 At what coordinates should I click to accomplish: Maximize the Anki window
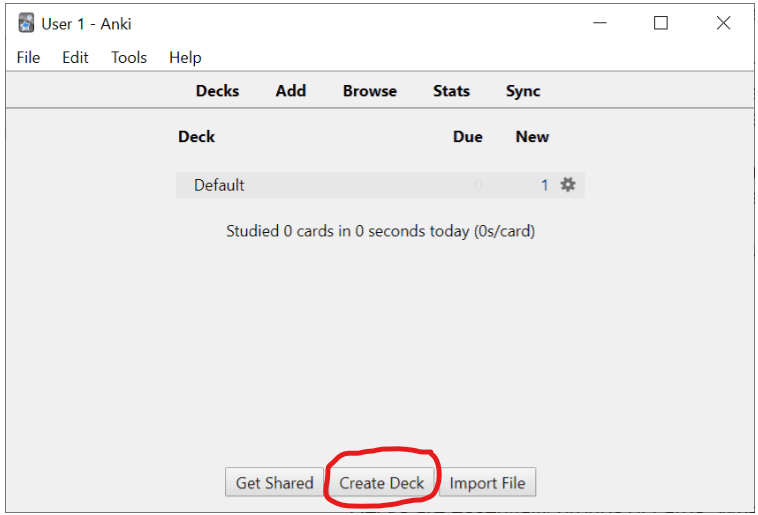click(661, 23)
